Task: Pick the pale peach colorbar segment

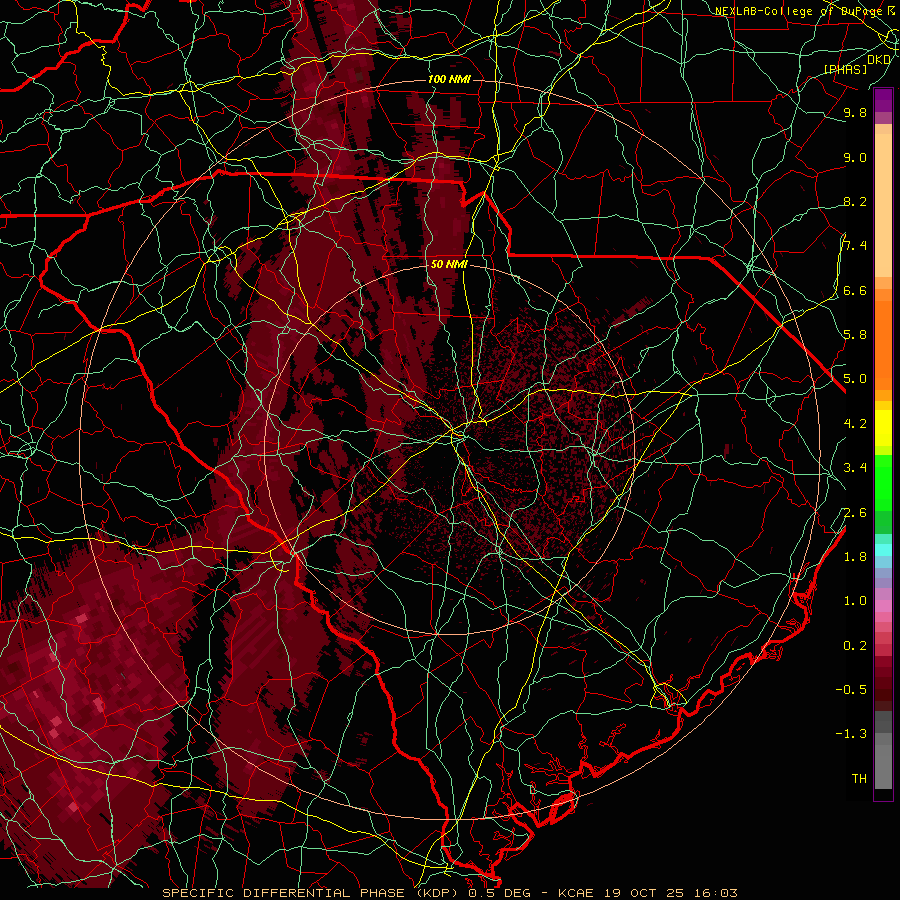Action: [x=883, y=205]
